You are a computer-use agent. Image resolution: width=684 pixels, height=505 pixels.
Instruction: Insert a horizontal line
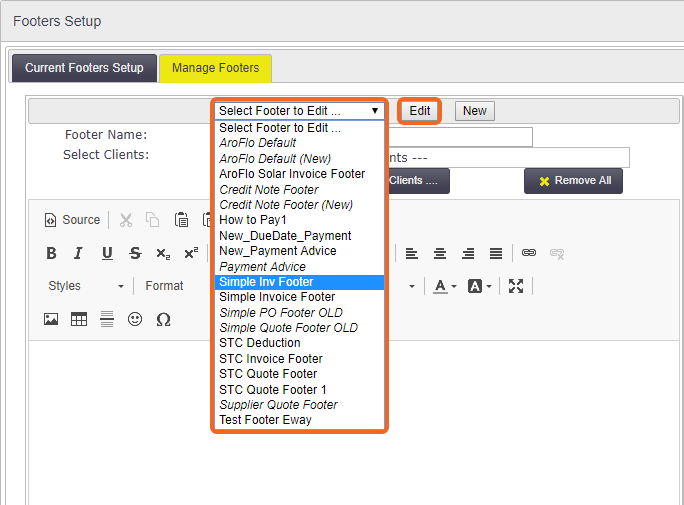click(x=107, y=319)
